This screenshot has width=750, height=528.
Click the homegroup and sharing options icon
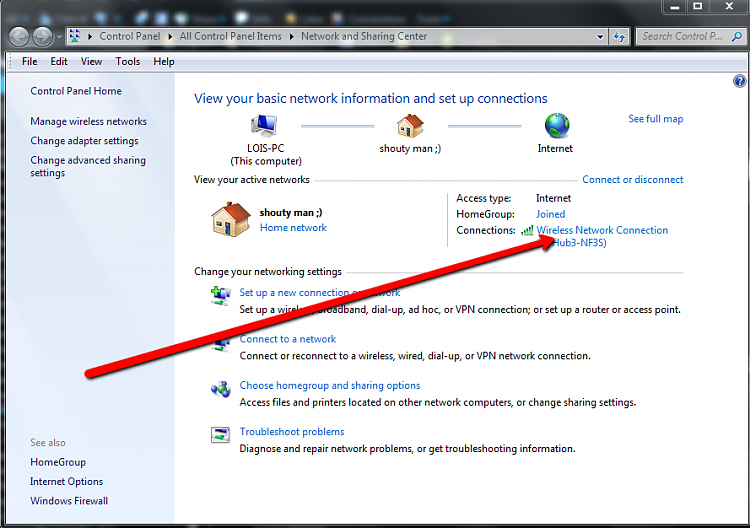221,389
